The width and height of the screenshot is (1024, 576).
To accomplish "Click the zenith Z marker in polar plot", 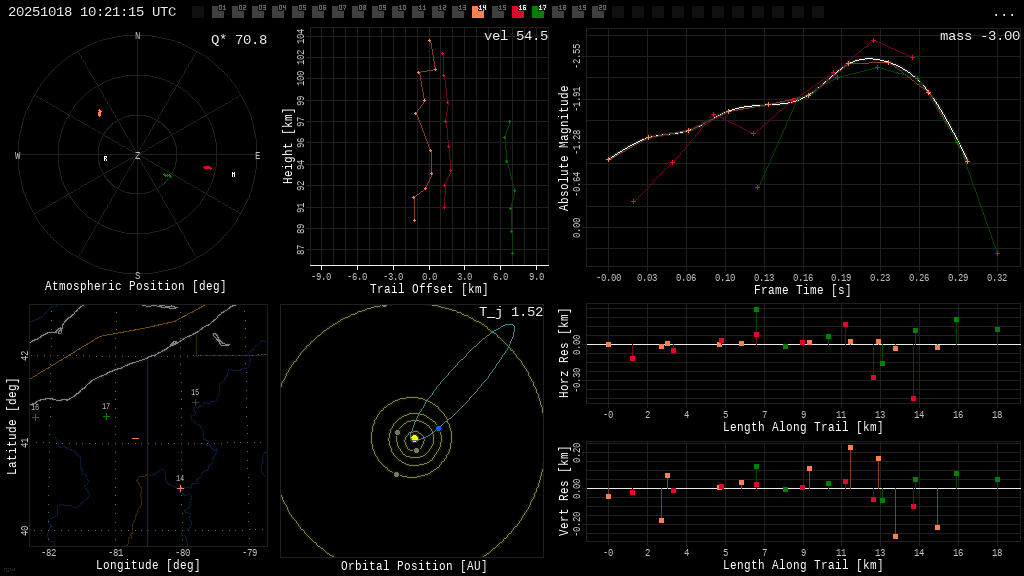I will (137, 156).
